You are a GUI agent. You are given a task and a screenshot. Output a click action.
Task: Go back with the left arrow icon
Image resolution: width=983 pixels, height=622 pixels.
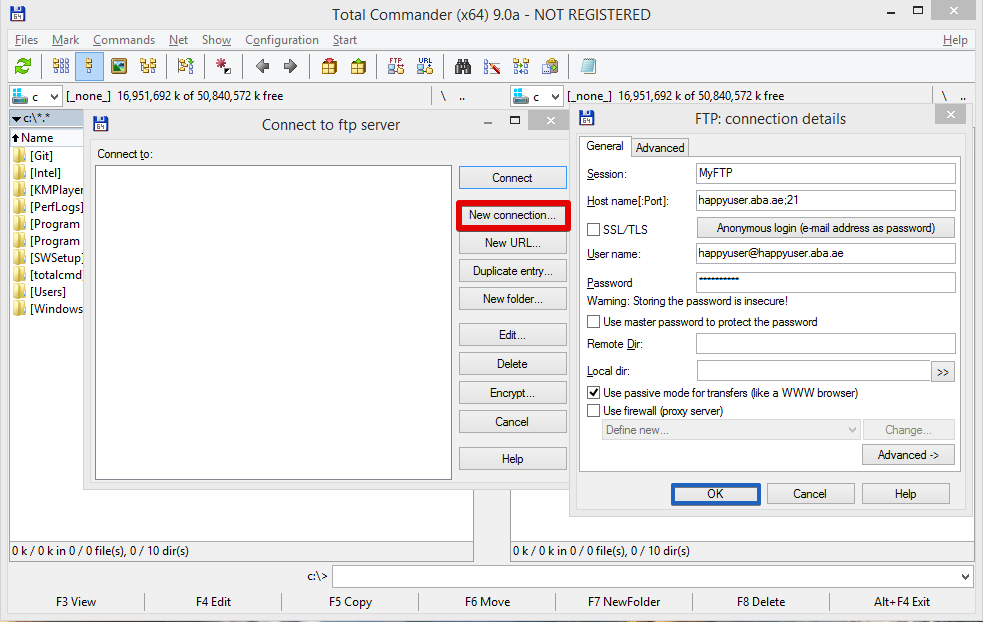[x=262, y=66]
